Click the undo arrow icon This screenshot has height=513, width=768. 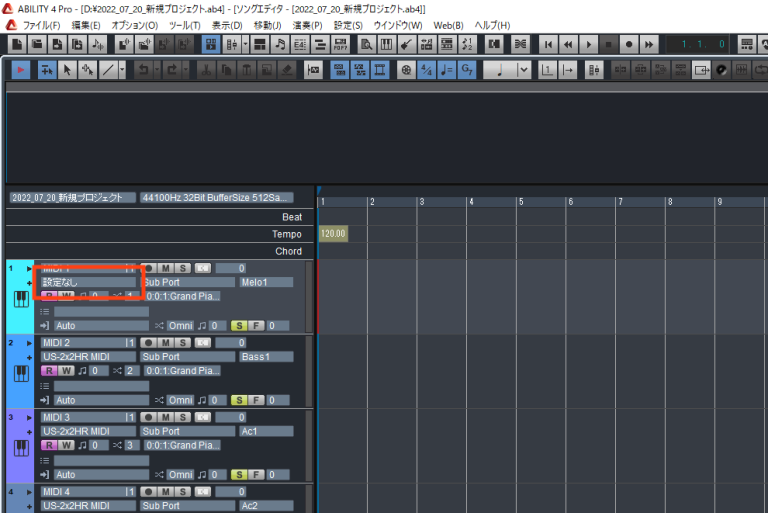144,70
